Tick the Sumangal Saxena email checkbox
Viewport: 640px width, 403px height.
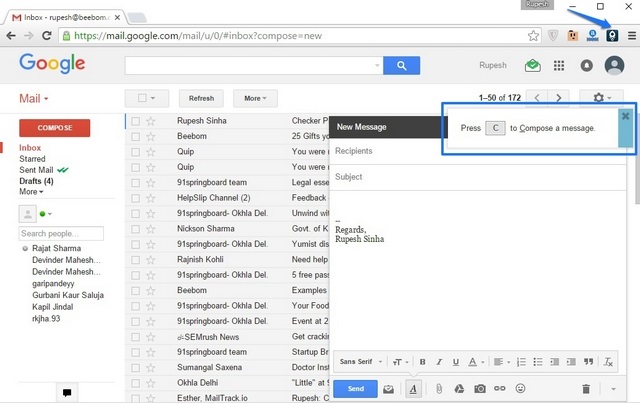click(136, 368)
